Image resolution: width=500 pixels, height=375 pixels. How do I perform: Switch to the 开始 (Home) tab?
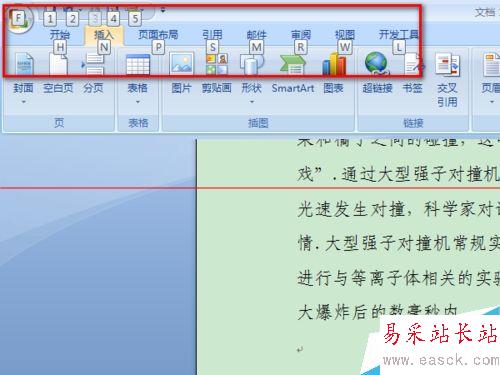point(60,35)
